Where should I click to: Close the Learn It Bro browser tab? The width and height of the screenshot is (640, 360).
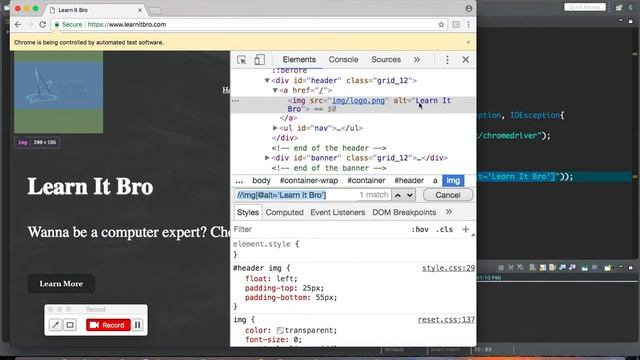pos(140,10)
